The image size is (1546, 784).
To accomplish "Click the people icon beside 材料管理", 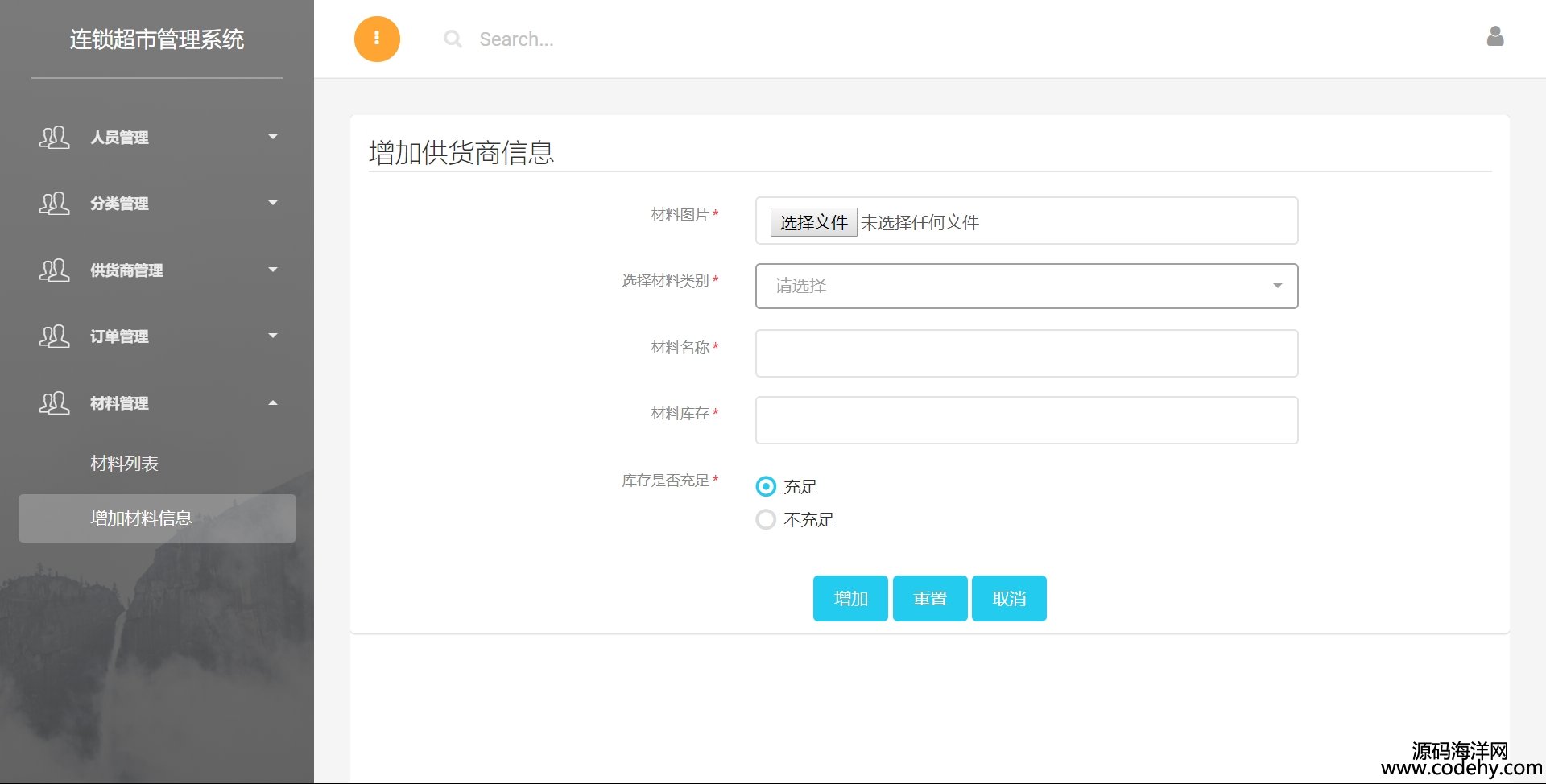I will (x=54, y=403).
